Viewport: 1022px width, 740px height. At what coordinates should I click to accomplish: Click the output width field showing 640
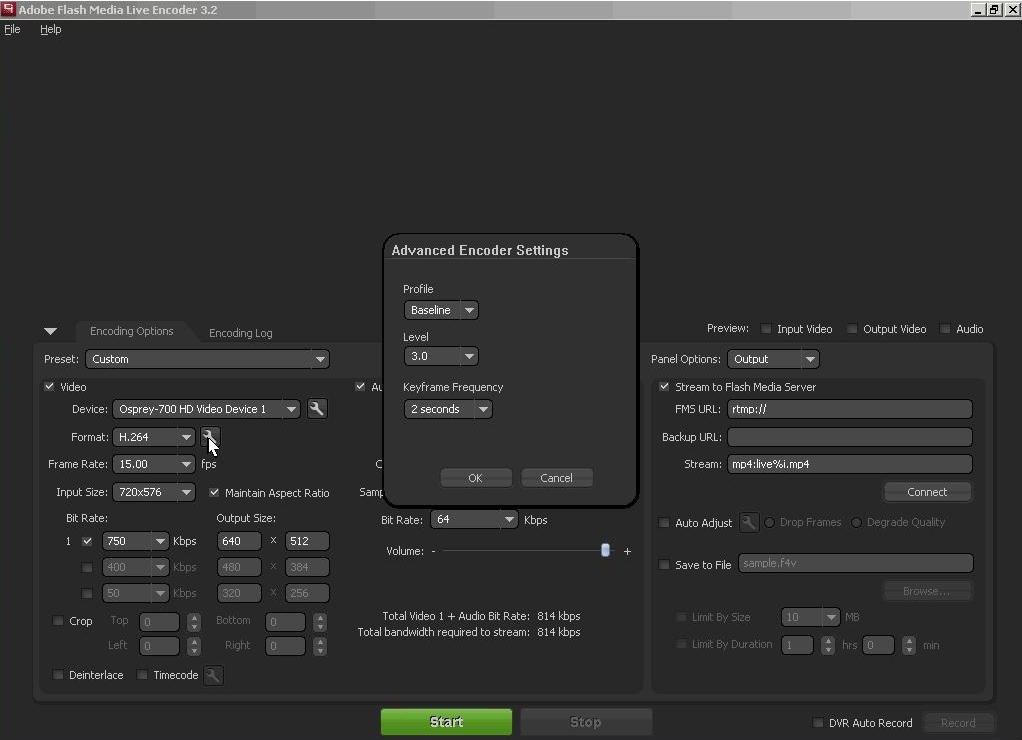pos(239,541)
